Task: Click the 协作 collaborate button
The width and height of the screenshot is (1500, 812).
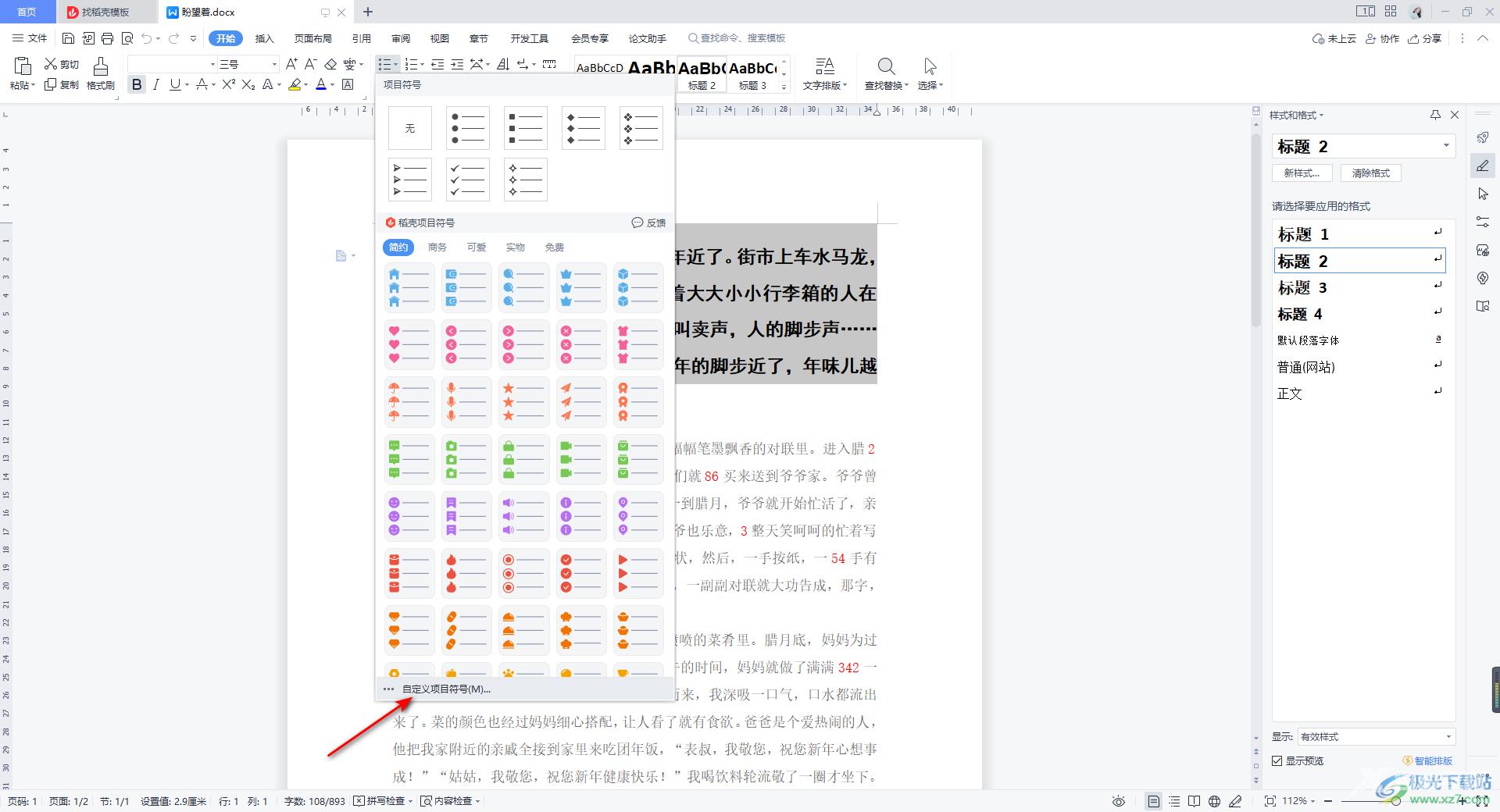Action: click(1382, 38)
